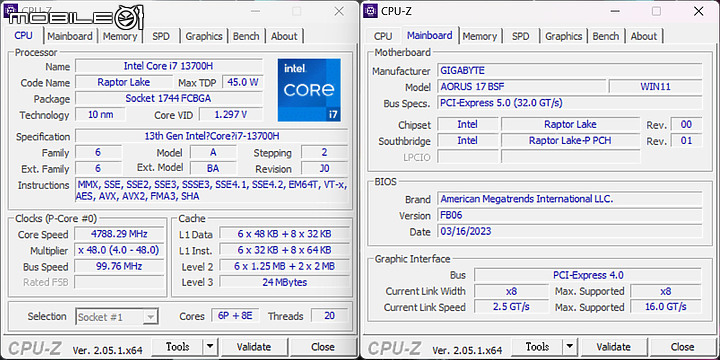Click Level 3 cache value 24 MBytes
Screen dimensions: 720x360
point(284,282)
